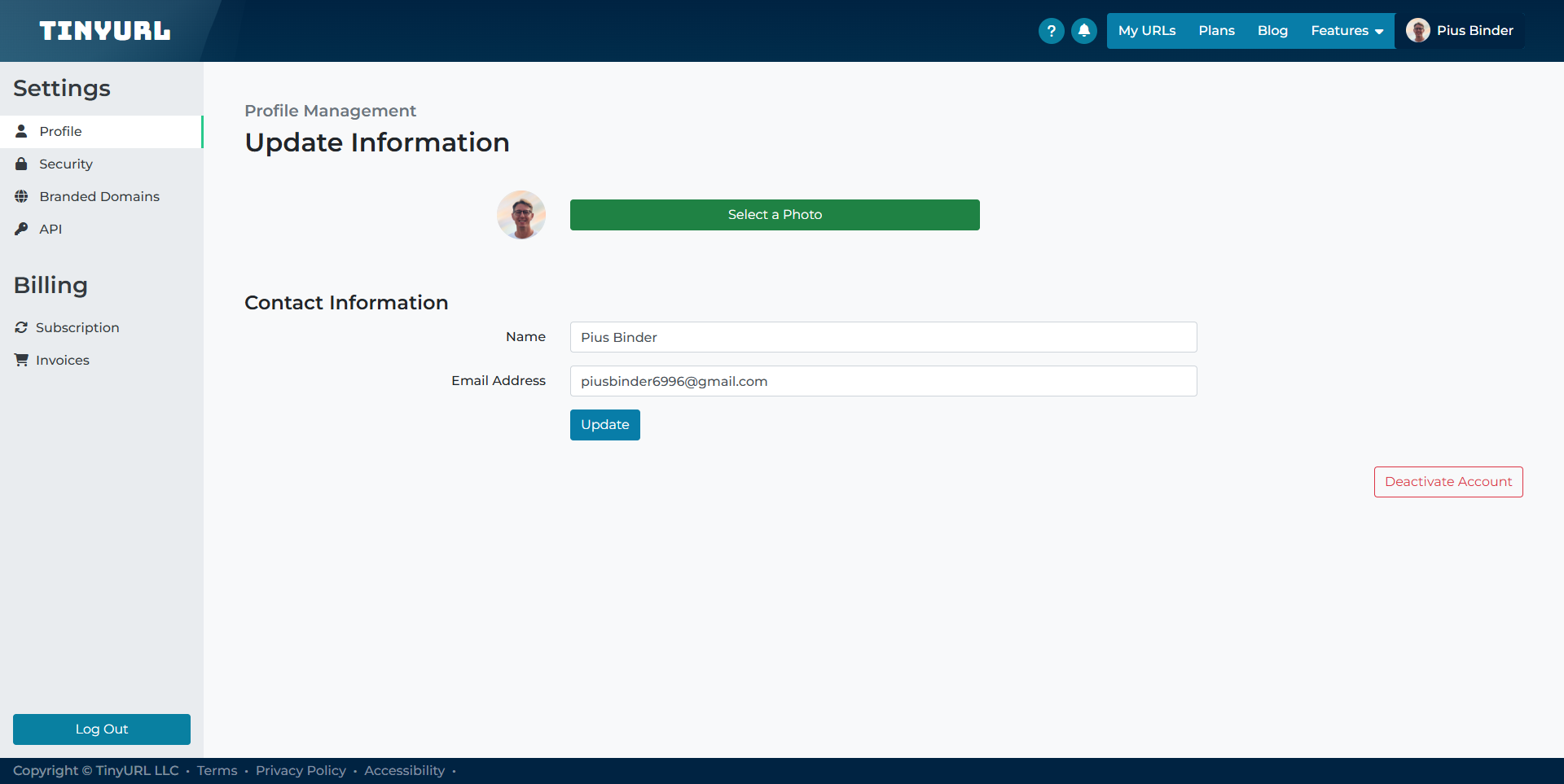Click the Log Out button
This screenshot has width=1564, height=784.
[x=102, y=729]
